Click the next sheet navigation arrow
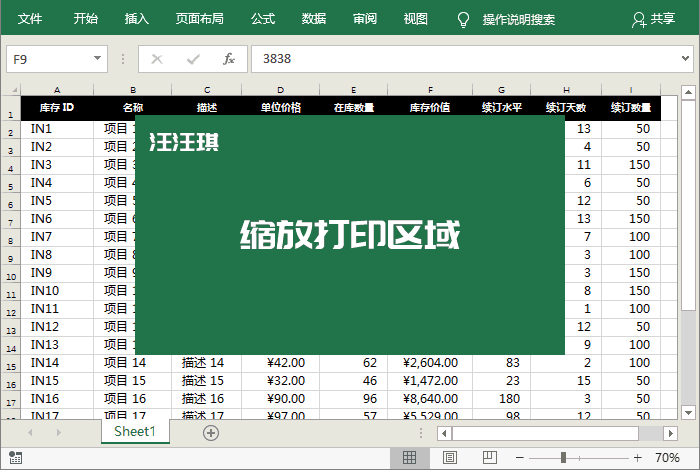The width and height of the screenshot is (700, 470). pos(58,433)
